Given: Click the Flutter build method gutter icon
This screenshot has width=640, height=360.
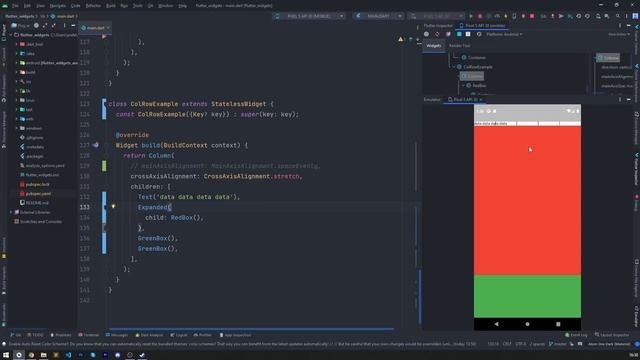Looking at the screenshot, I should (95, 145).
